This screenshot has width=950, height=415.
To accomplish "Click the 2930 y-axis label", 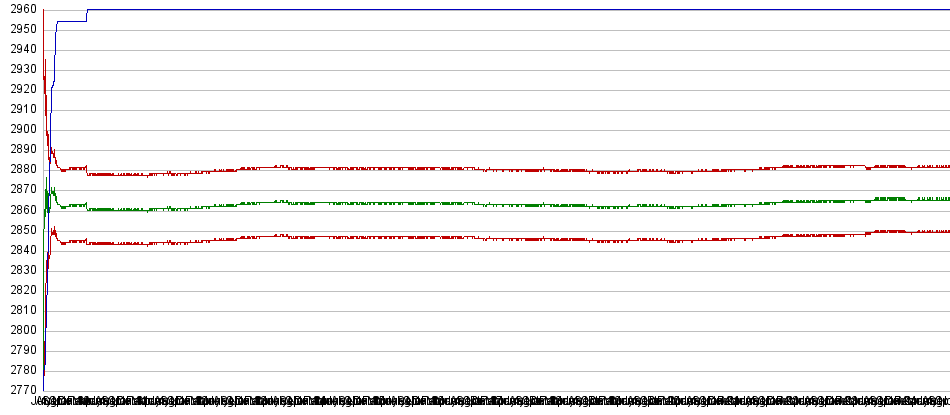I will [19, 70].
